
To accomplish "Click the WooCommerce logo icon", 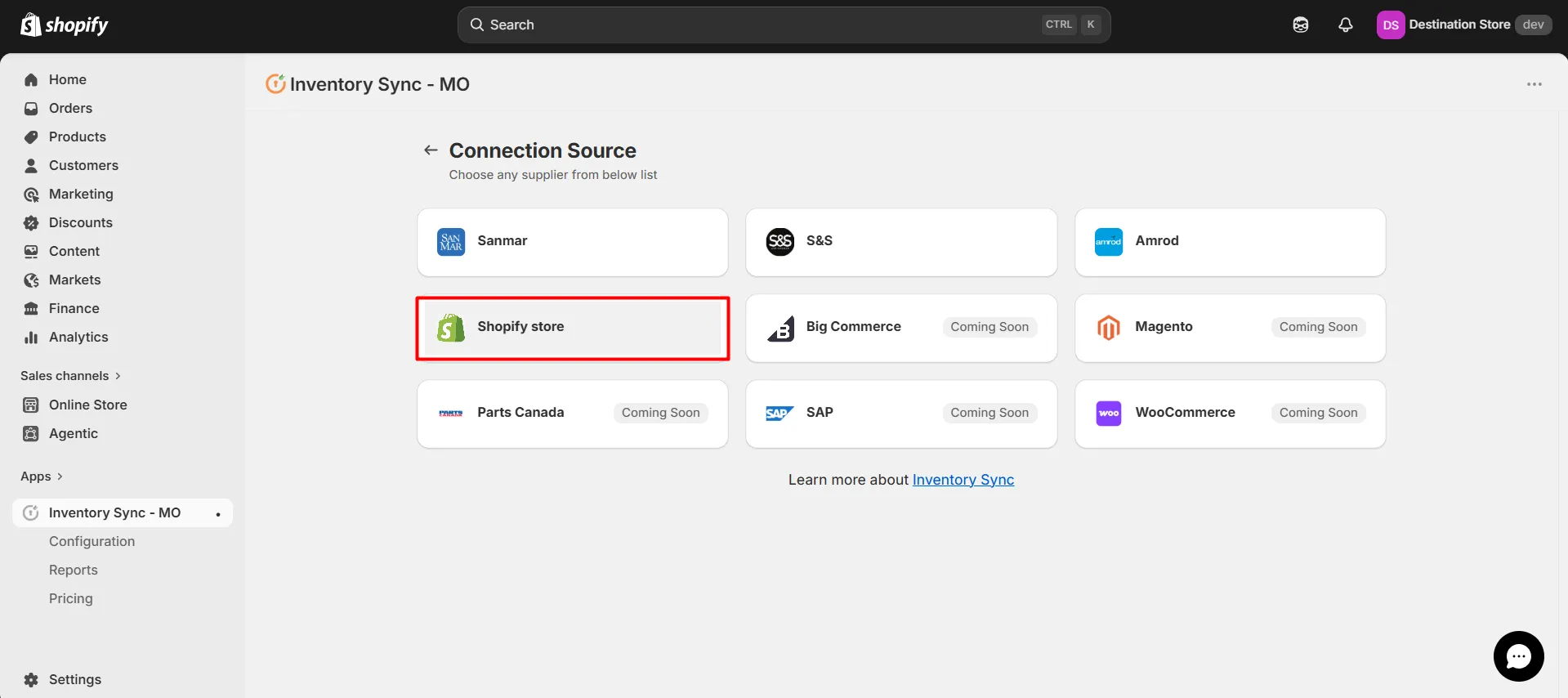I will tap(1109, 414).
